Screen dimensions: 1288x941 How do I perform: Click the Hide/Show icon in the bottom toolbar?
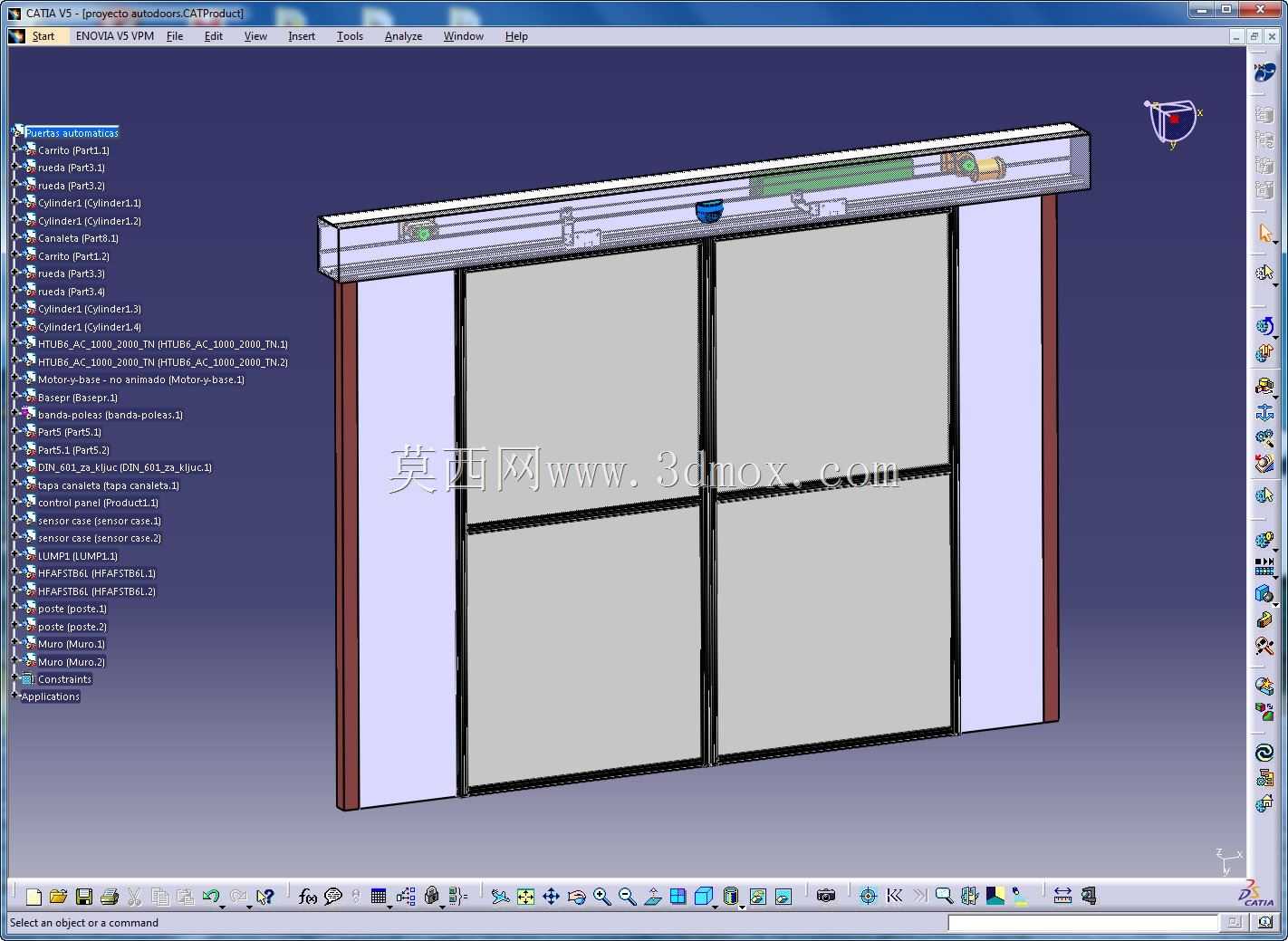coord(758,897)
